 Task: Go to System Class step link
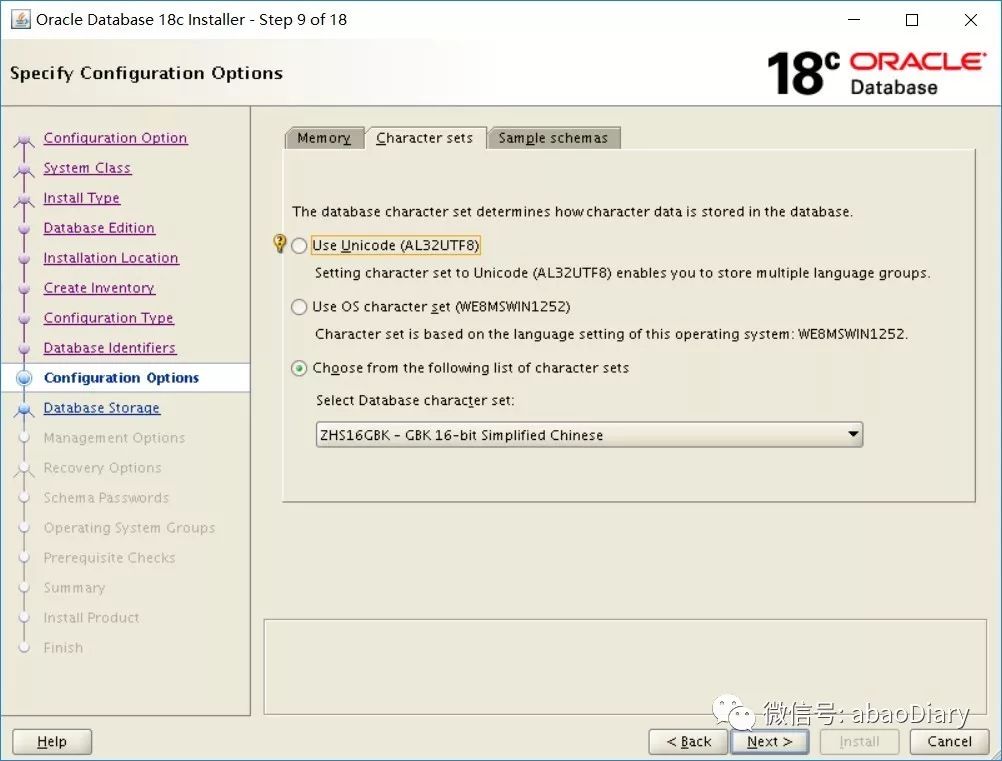click(87, 168)
